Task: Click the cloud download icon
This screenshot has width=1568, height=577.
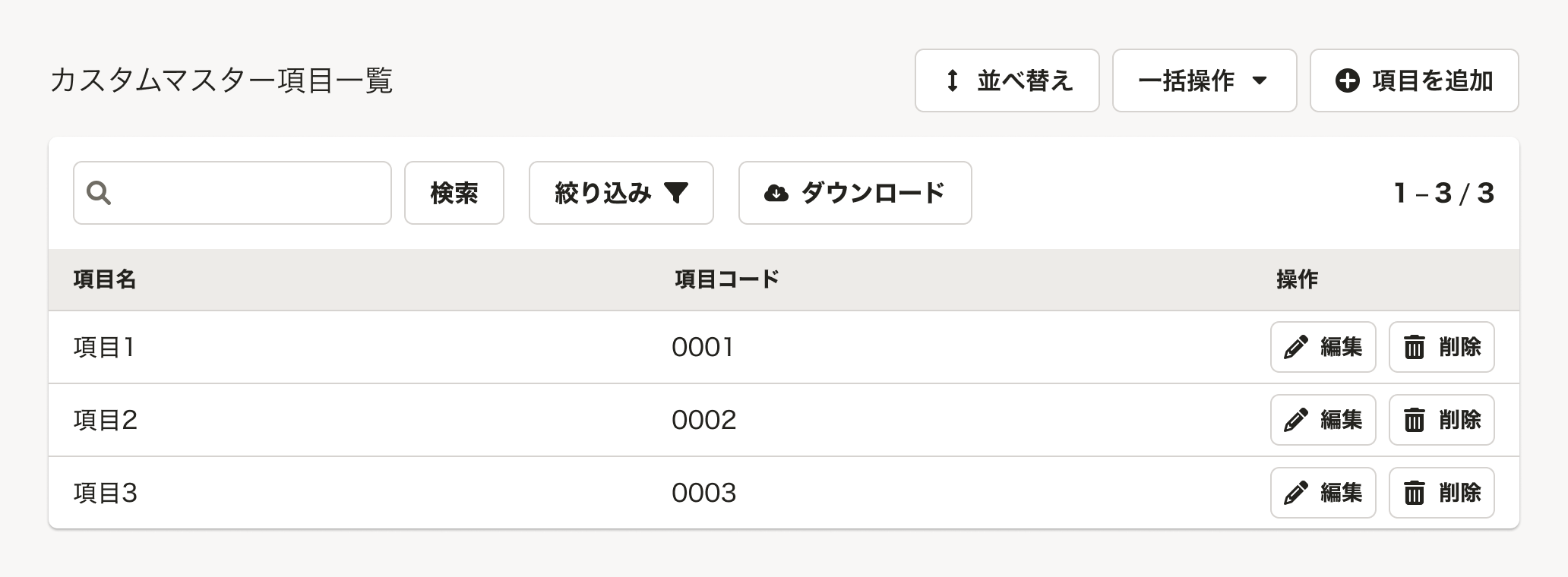Action: pos(776,193)
